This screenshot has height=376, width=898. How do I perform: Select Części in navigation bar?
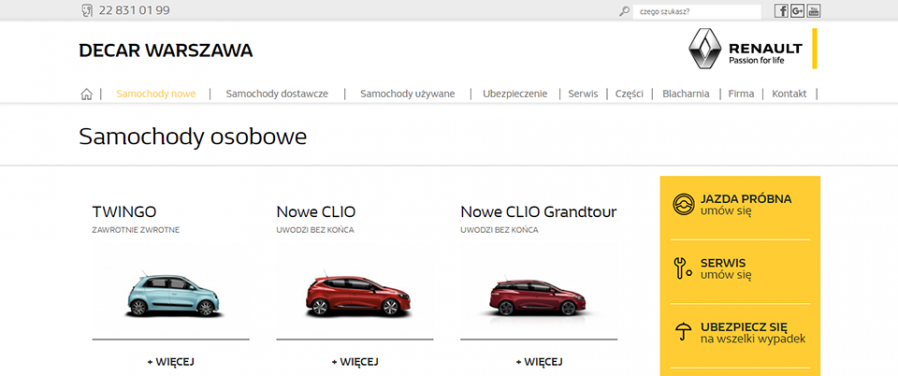tap(629, 94)
